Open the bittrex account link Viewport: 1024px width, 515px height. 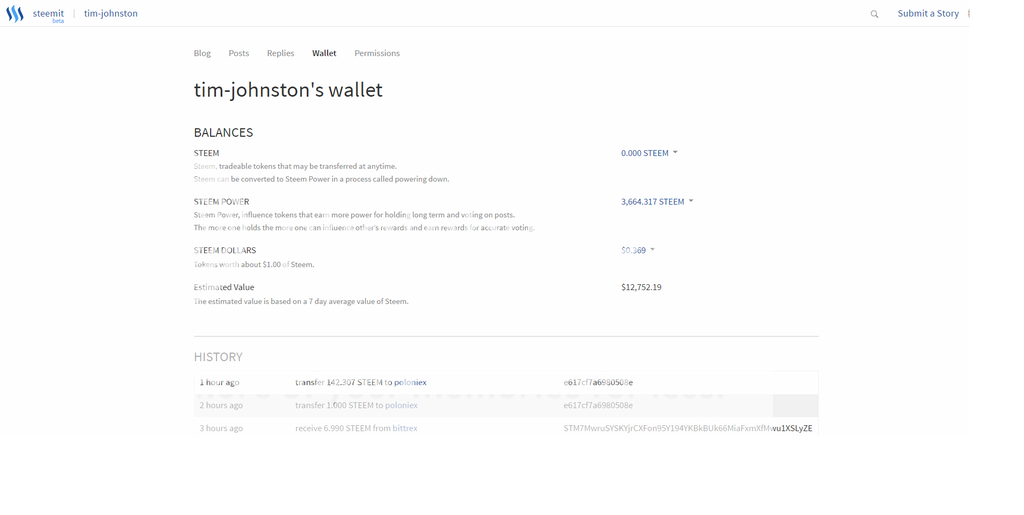(x=405, y=428)
